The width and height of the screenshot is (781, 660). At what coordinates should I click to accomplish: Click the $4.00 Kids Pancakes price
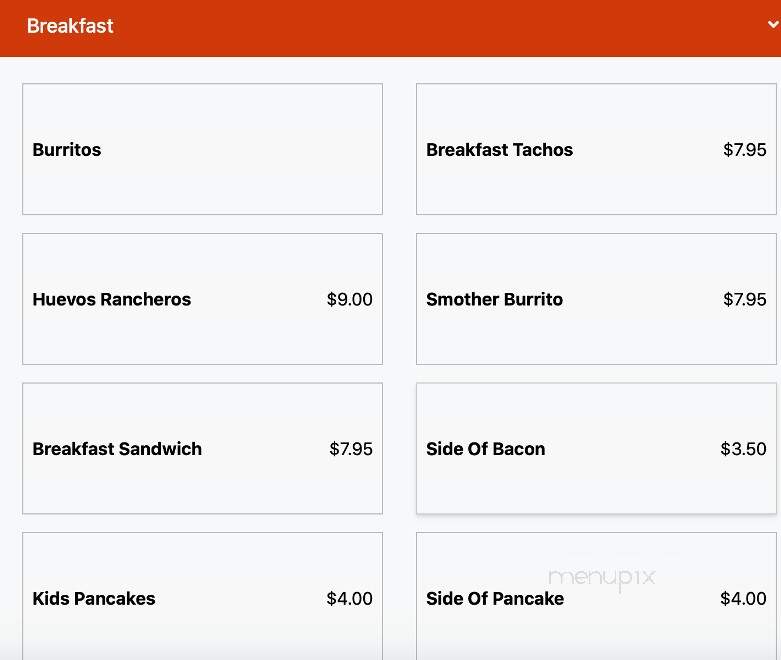[350, 598]
